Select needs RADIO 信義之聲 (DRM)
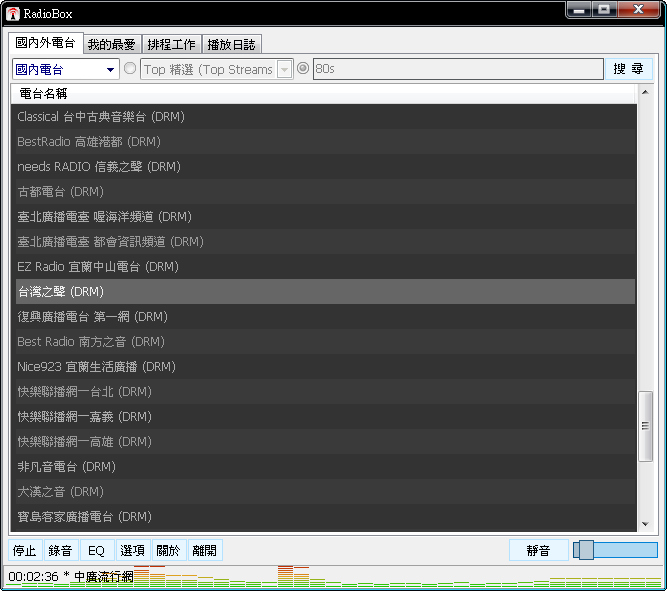The height and width of the screenshot is (591, 667). click(x=325, y=166)
